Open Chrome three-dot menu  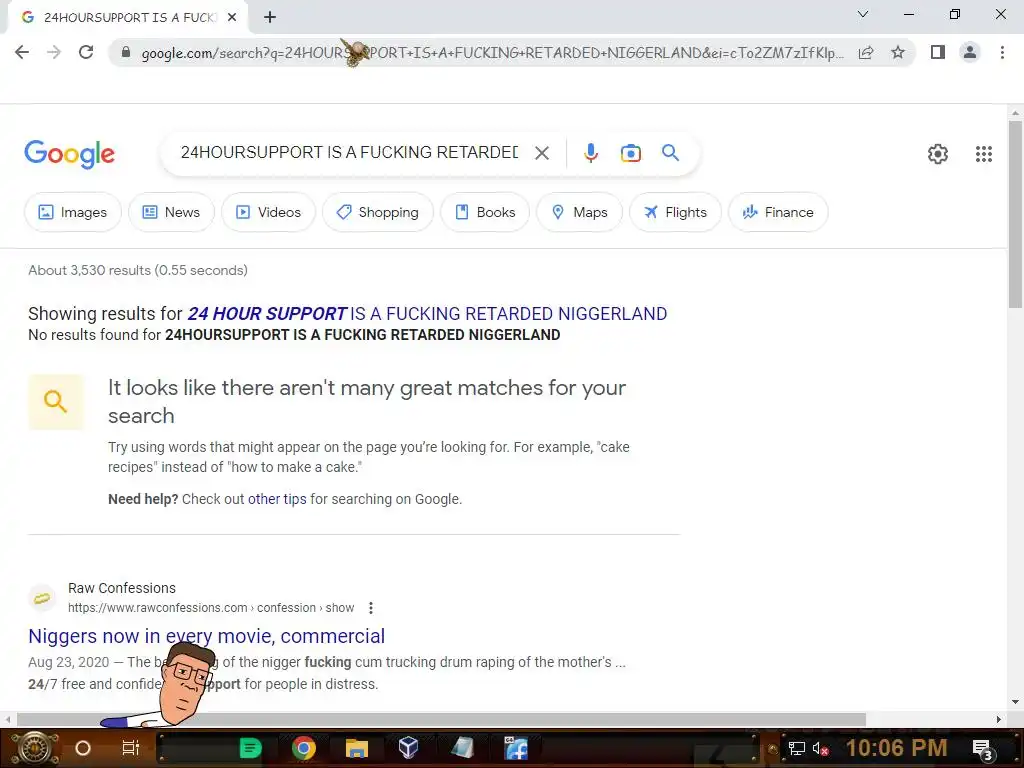point(1002,52)
